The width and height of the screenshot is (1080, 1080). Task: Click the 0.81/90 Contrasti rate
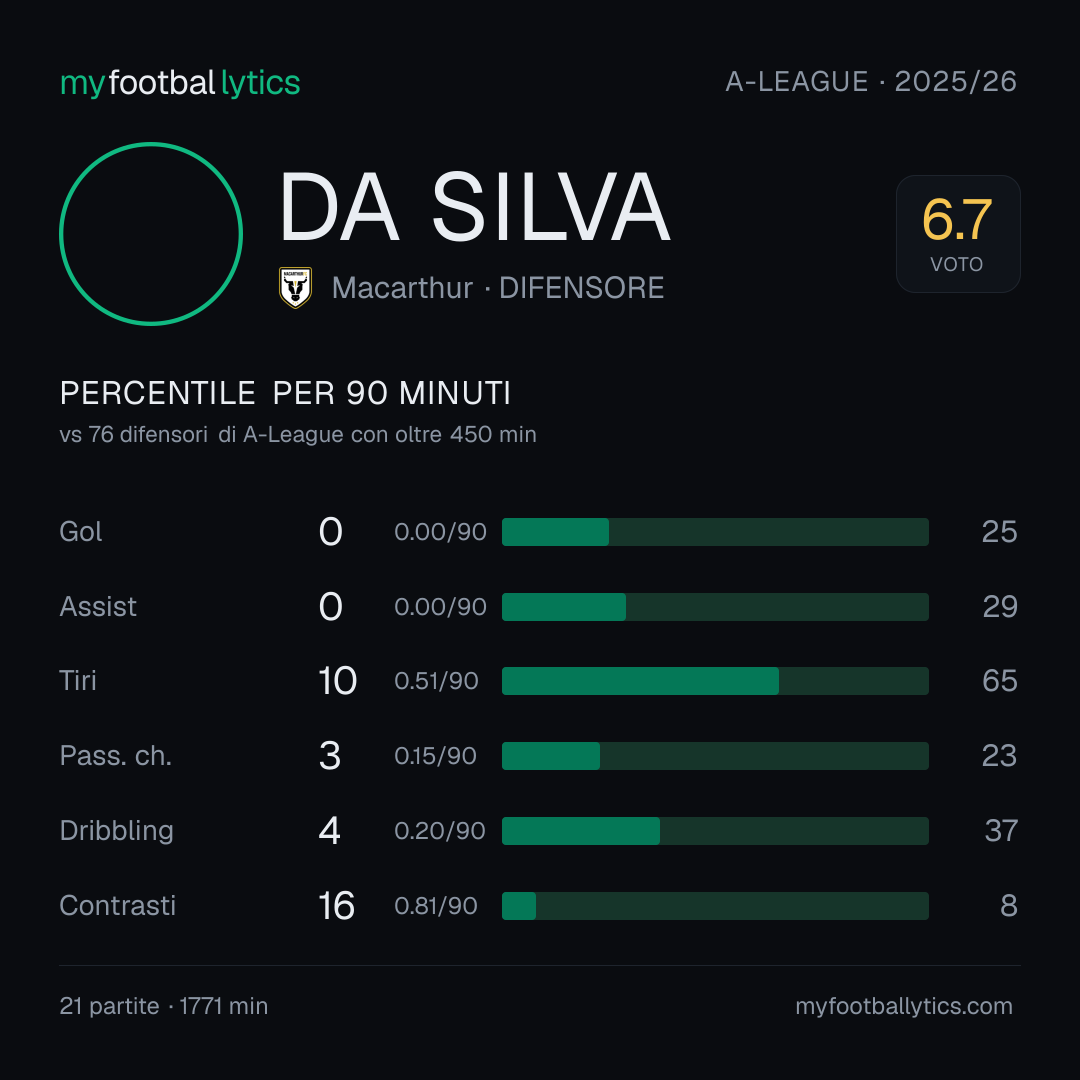point(436,906)
